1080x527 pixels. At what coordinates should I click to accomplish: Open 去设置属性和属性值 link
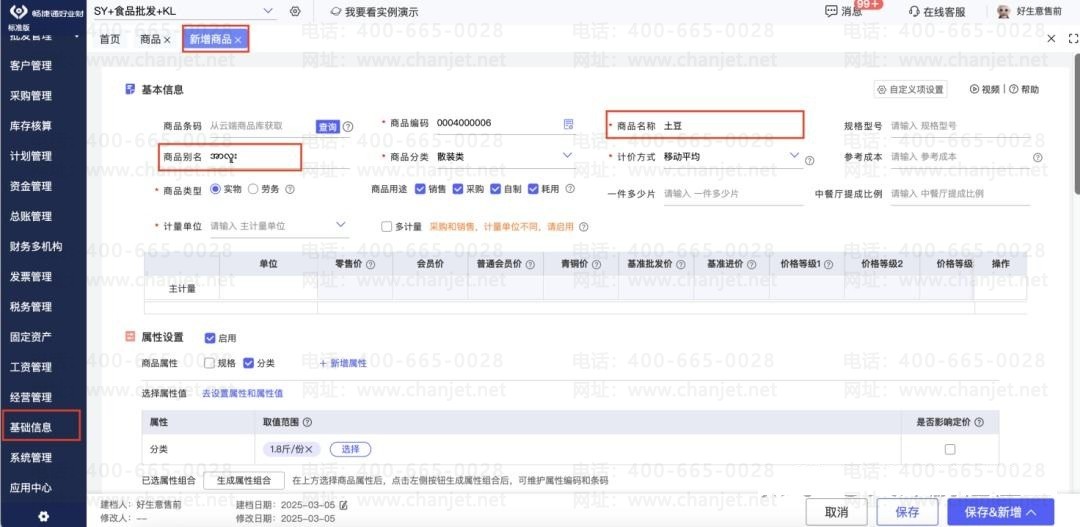click(x=242, y=394)
